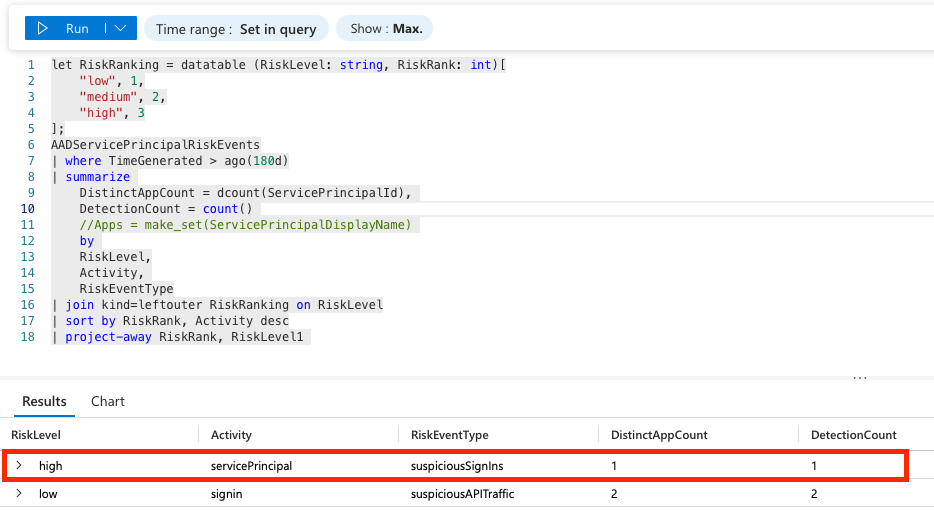Click the DistinctAppCount column header
The height and width of the screenshot is (515, 934).
tap(658, 435)
